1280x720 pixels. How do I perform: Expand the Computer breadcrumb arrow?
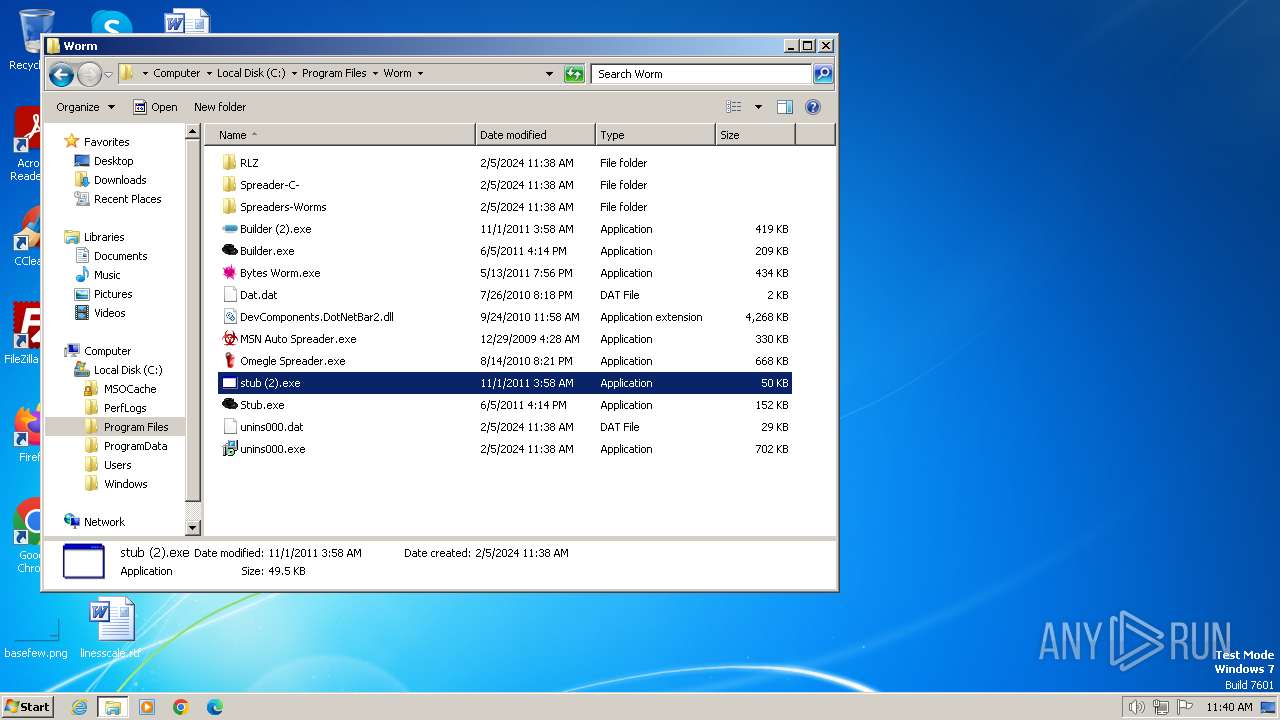pos(209,74)
